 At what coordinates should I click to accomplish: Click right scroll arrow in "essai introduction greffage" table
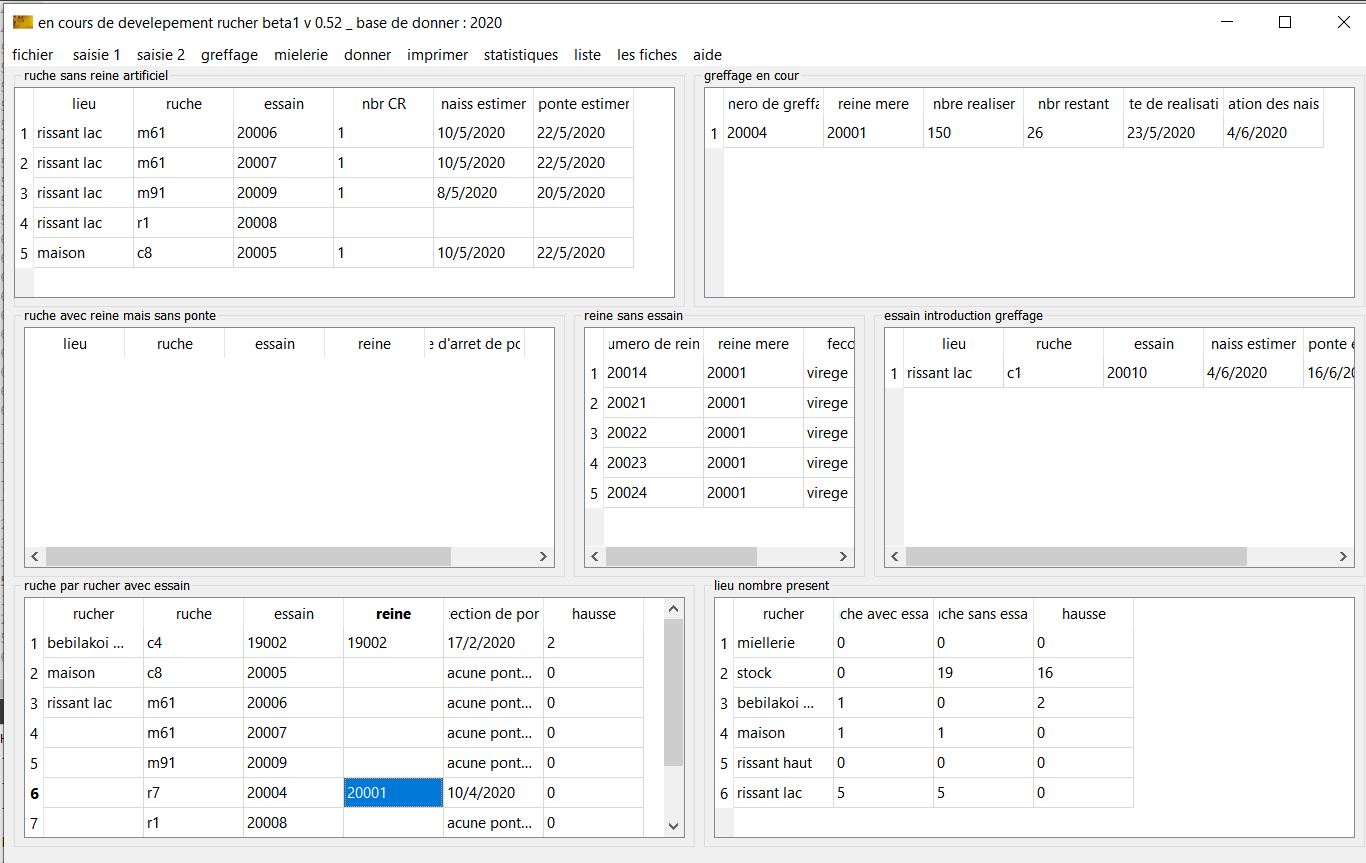click(x=1343, y=557)
